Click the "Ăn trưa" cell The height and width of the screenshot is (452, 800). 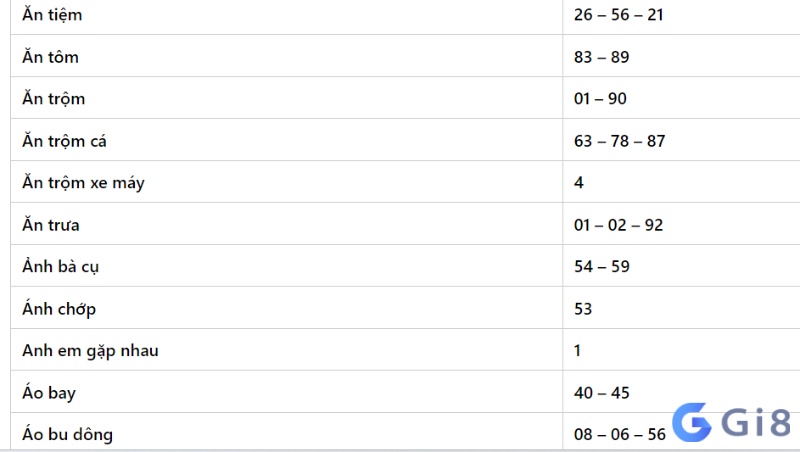(286, 224)
